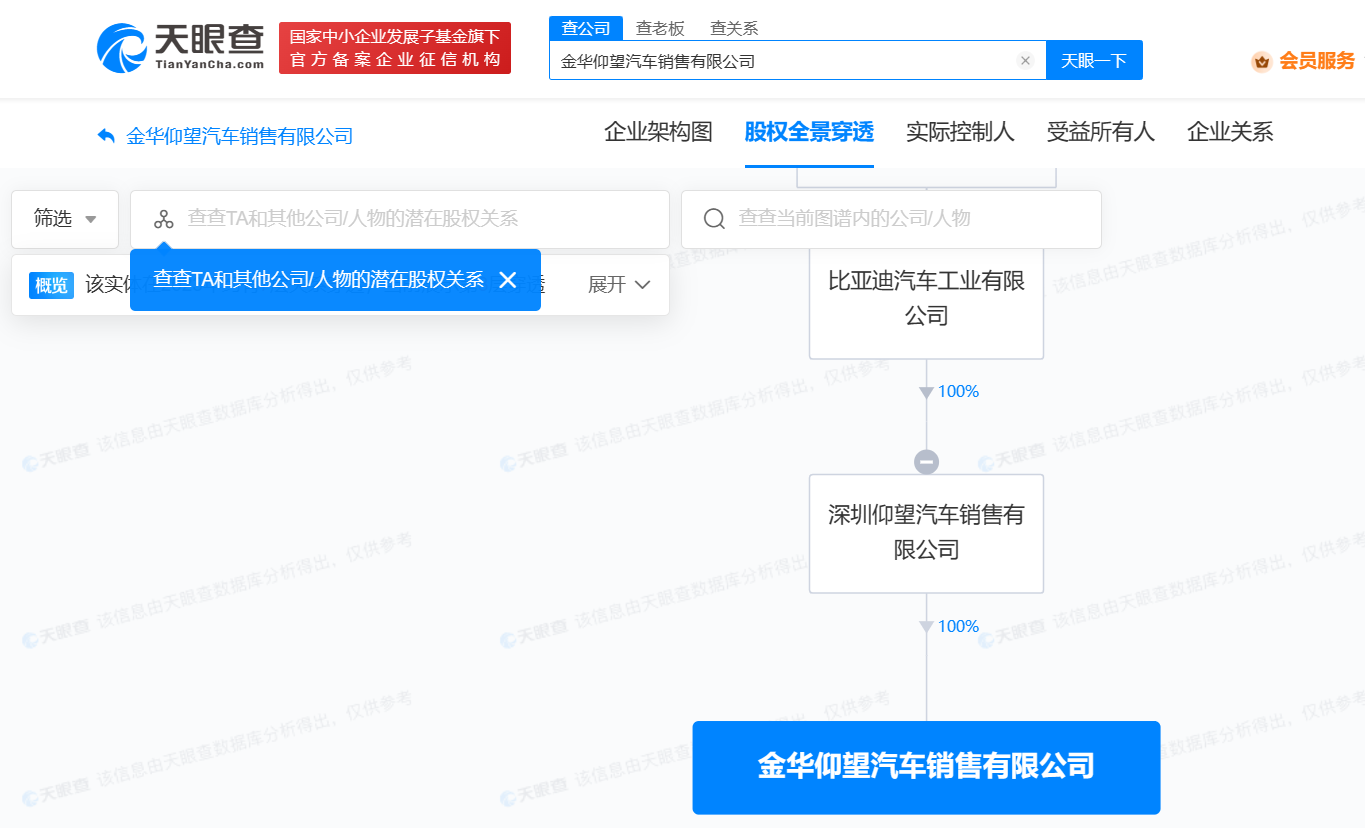Click the back arrow beside 金华仰望汽车销售有限公司

[x=108, y=135]
